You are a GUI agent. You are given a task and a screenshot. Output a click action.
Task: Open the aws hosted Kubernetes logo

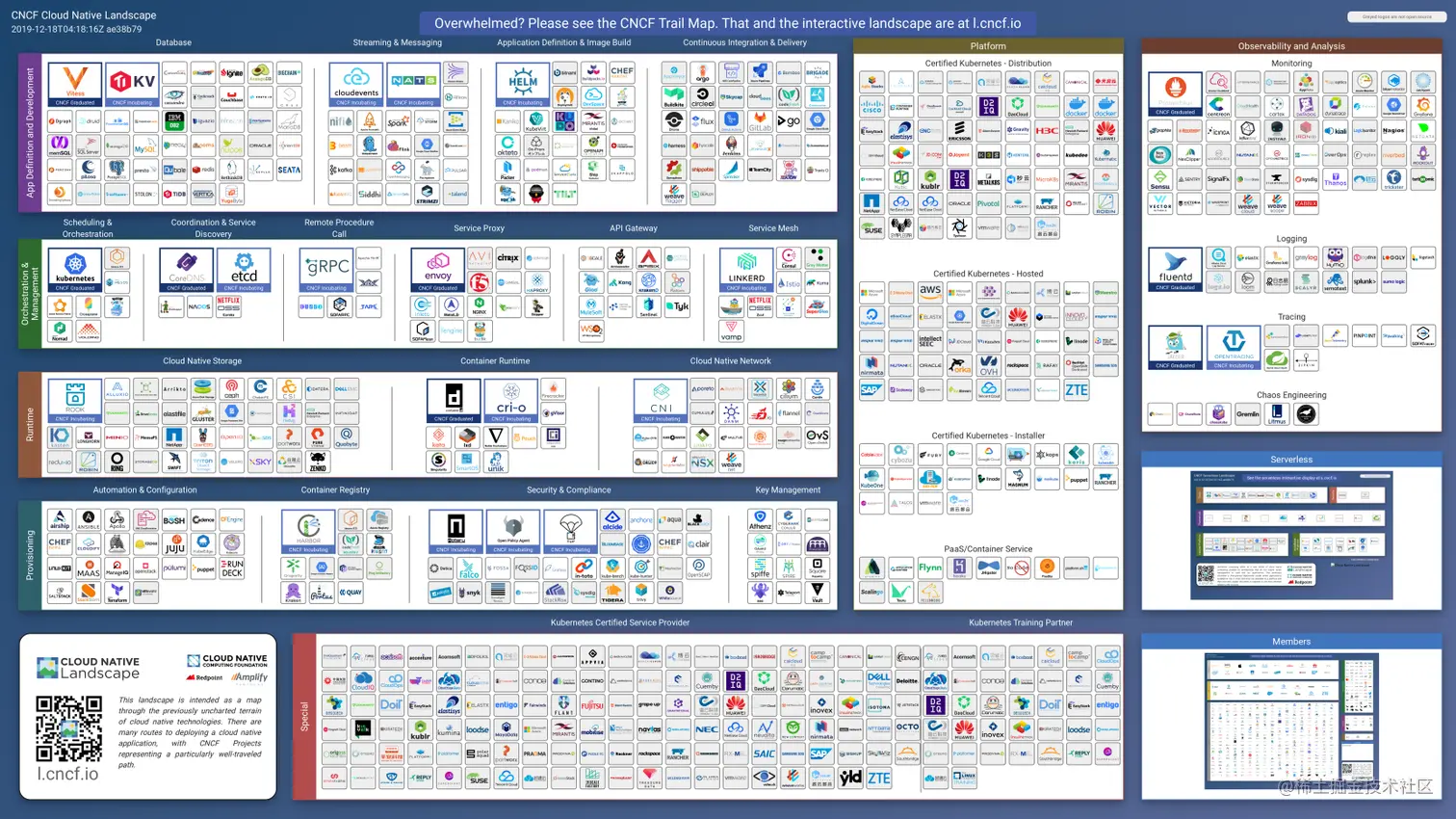tap(930, 291)
